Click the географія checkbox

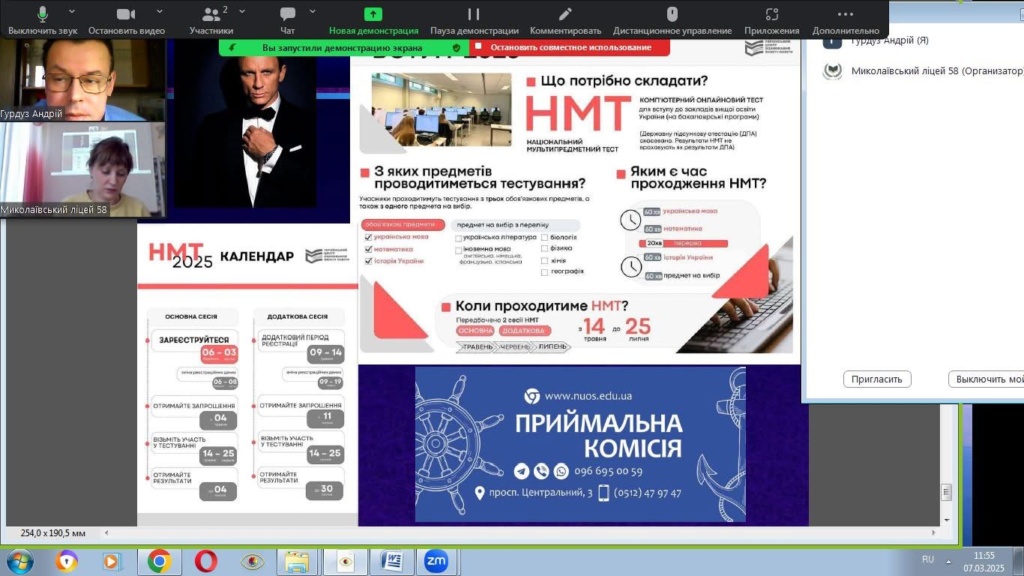click(544, 272)
